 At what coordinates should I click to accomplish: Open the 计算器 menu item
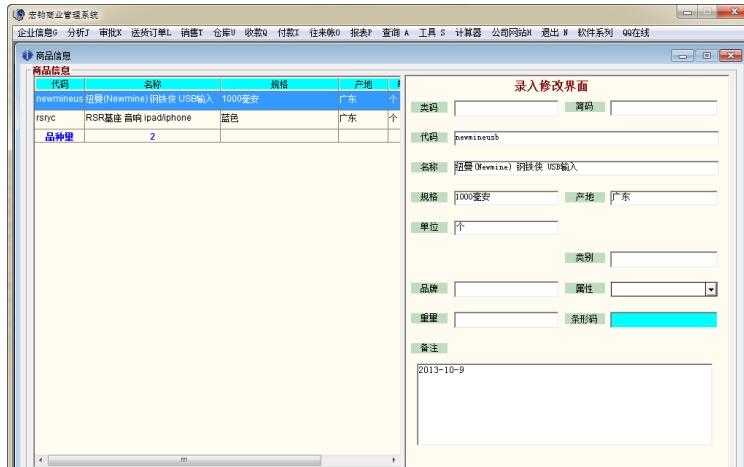[x=468, y=33]
